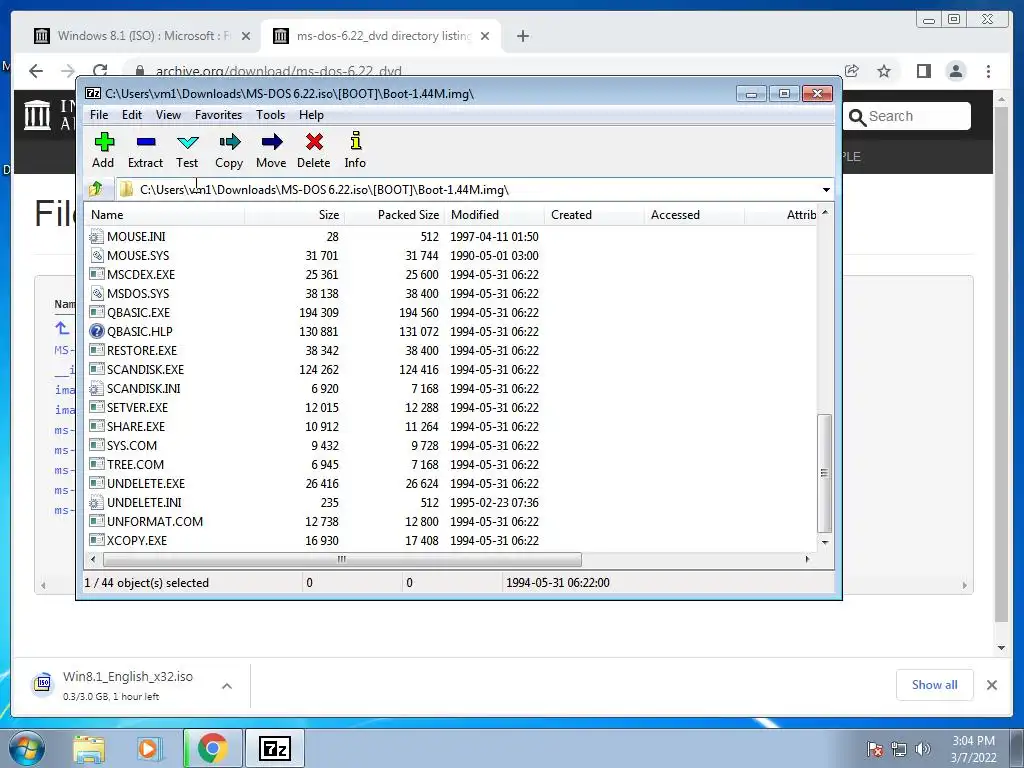Viewport: 1024px width, 768px height.
Task: Sort files by Size column header
Action: [x=295, y=215]
